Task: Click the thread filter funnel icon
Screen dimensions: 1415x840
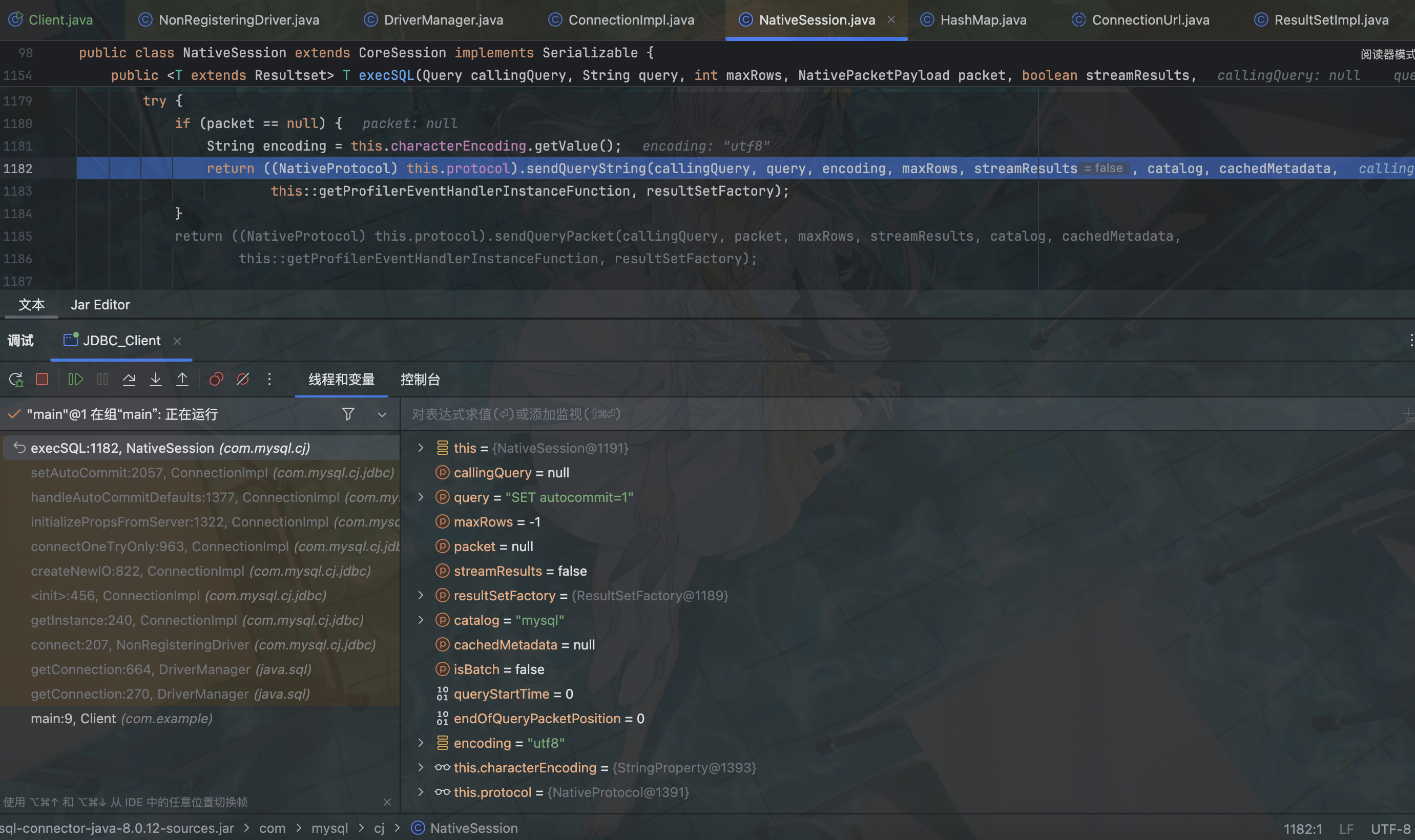Action: (x=348, y=414)
